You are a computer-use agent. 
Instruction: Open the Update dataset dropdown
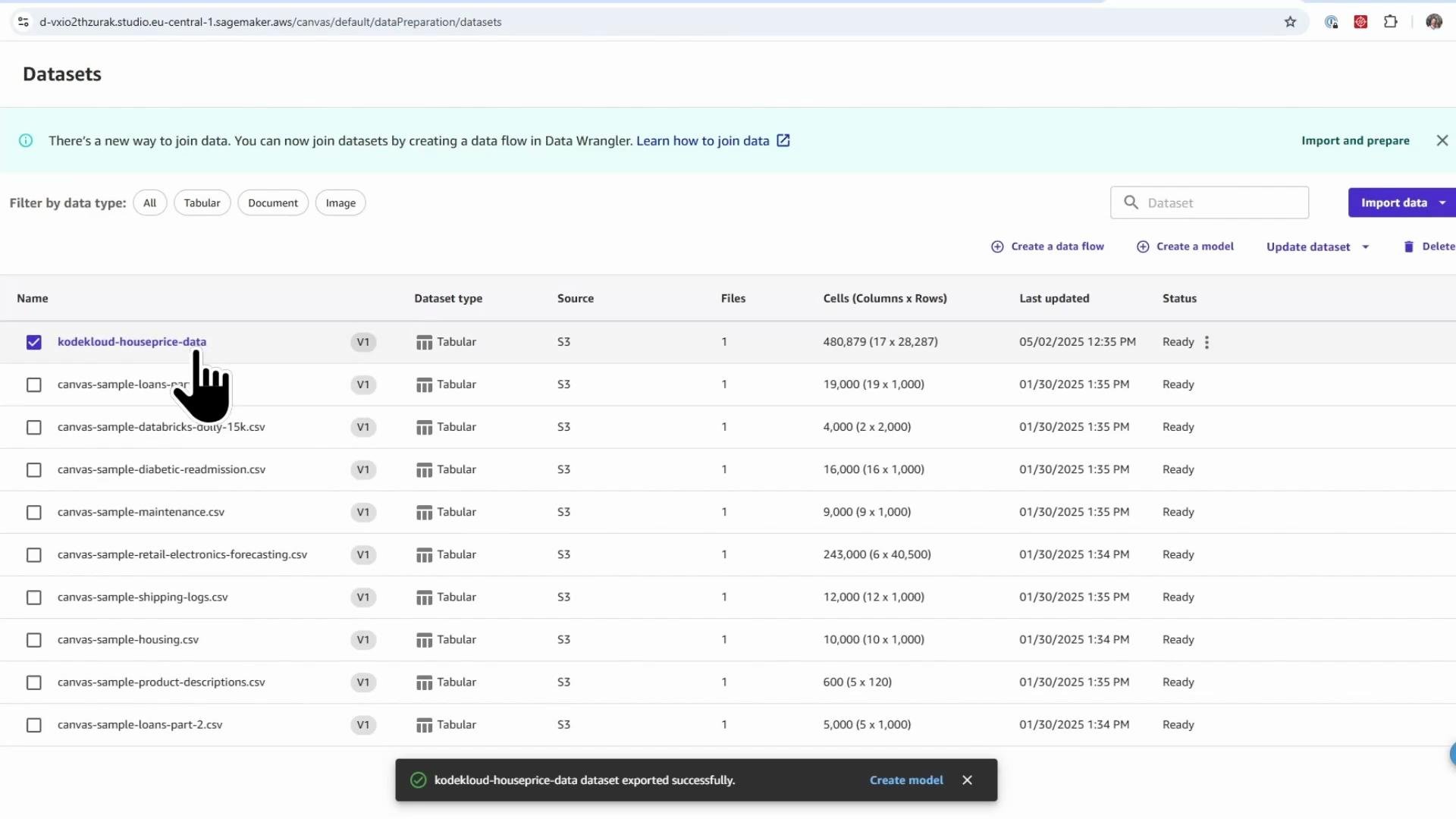pyautogui.click(x=1318, y=246)
